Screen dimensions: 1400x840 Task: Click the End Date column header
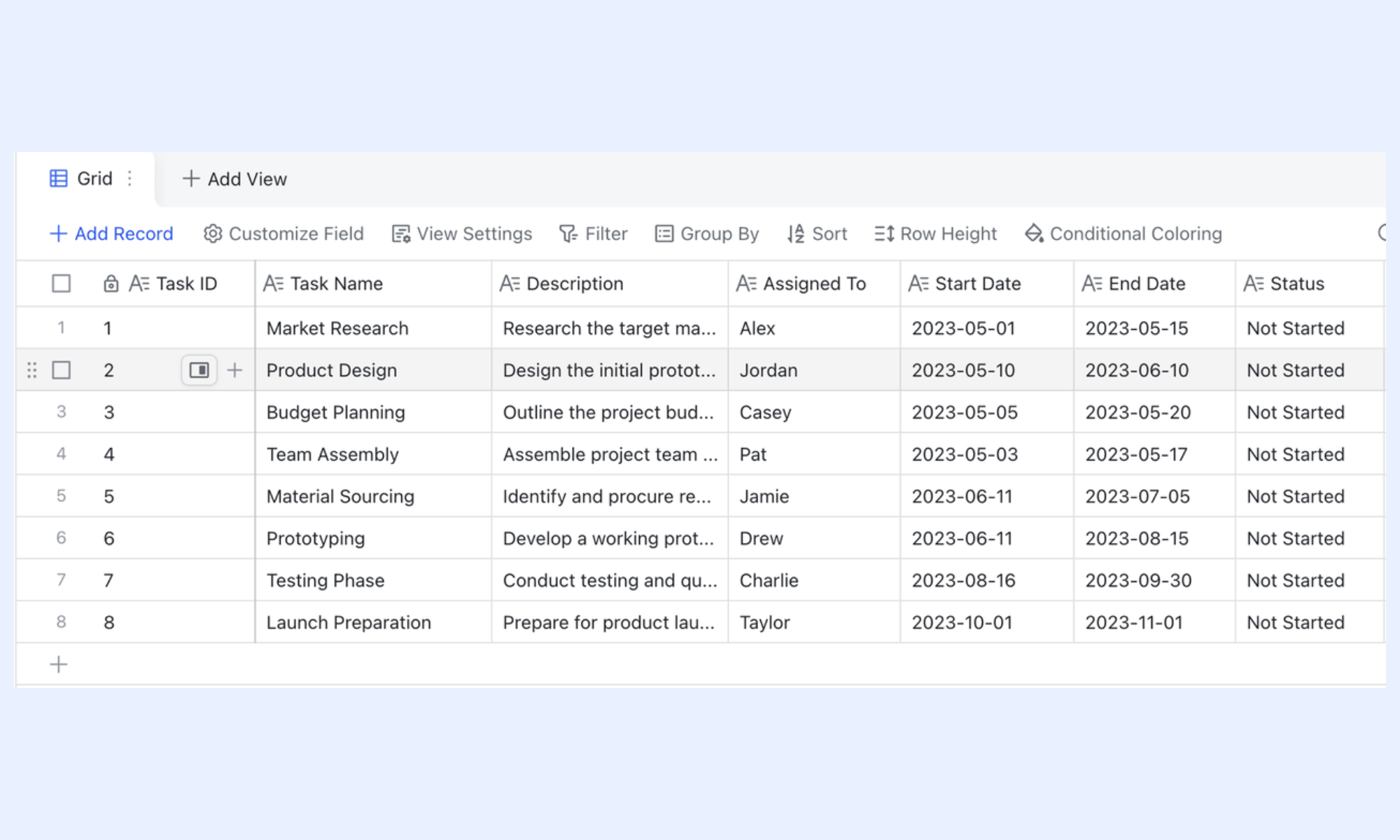(x=1155, y=283)
